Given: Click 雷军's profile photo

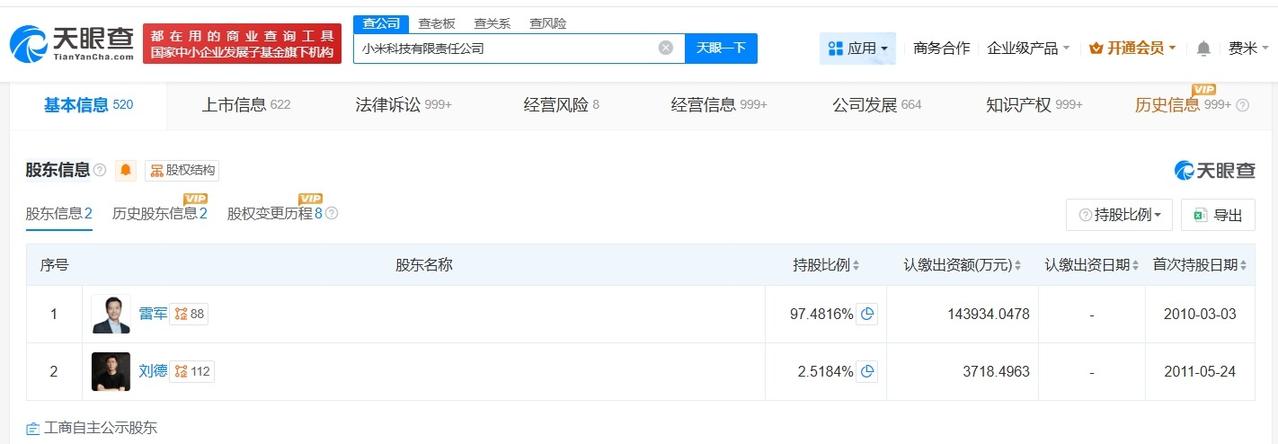Looking at the screenshot, I should (111, 314).
